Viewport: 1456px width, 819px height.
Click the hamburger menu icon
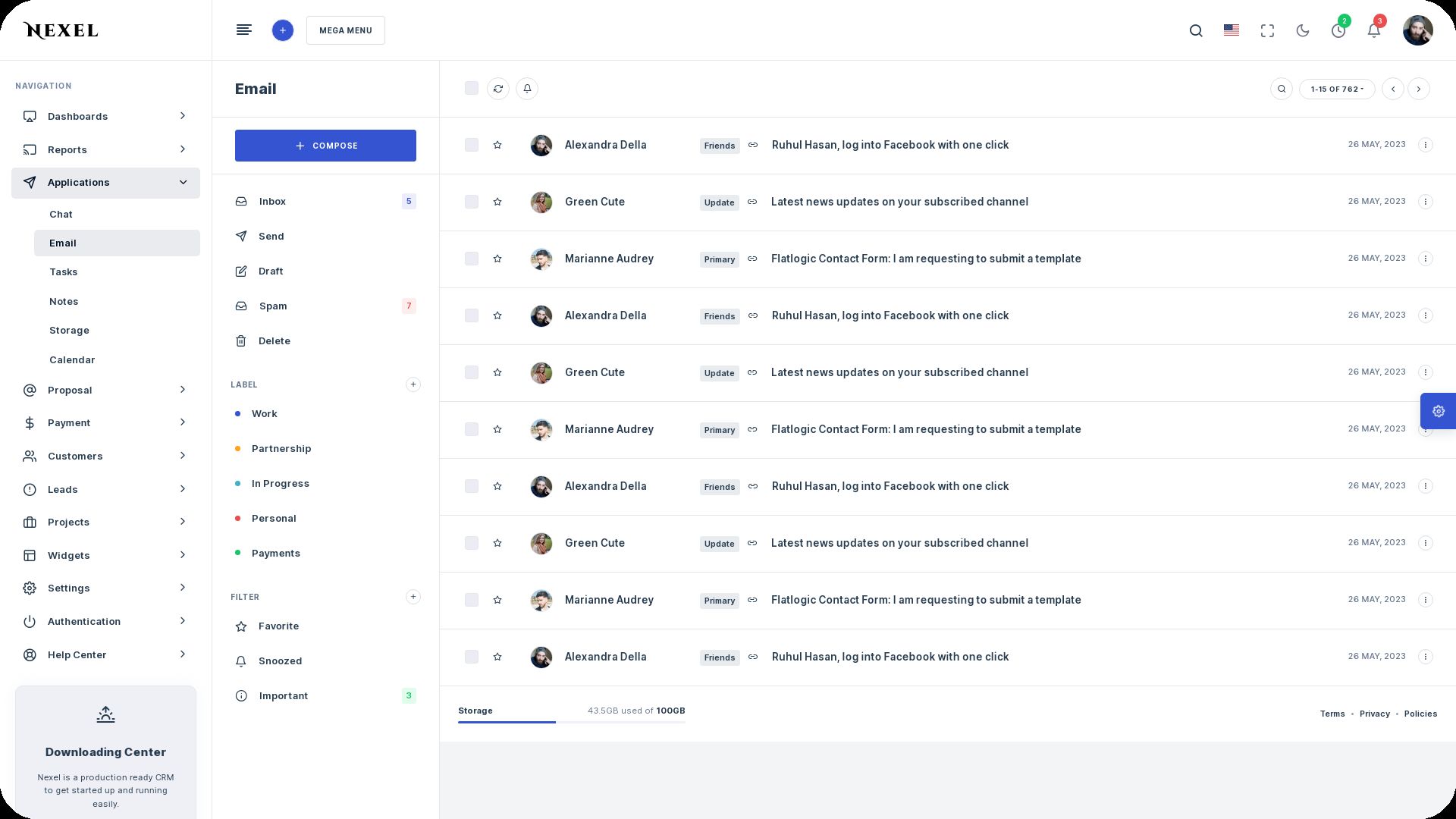243,30
